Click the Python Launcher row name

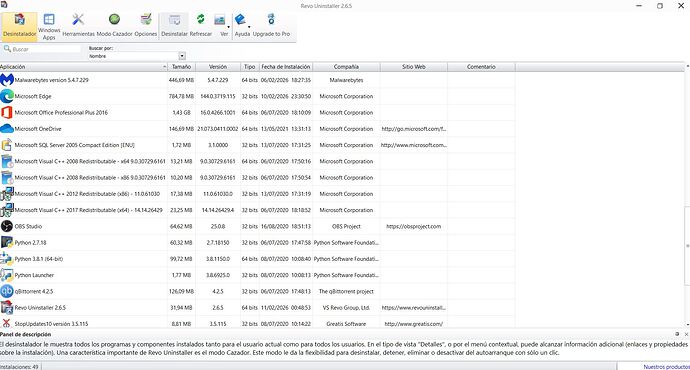[34, 275]
